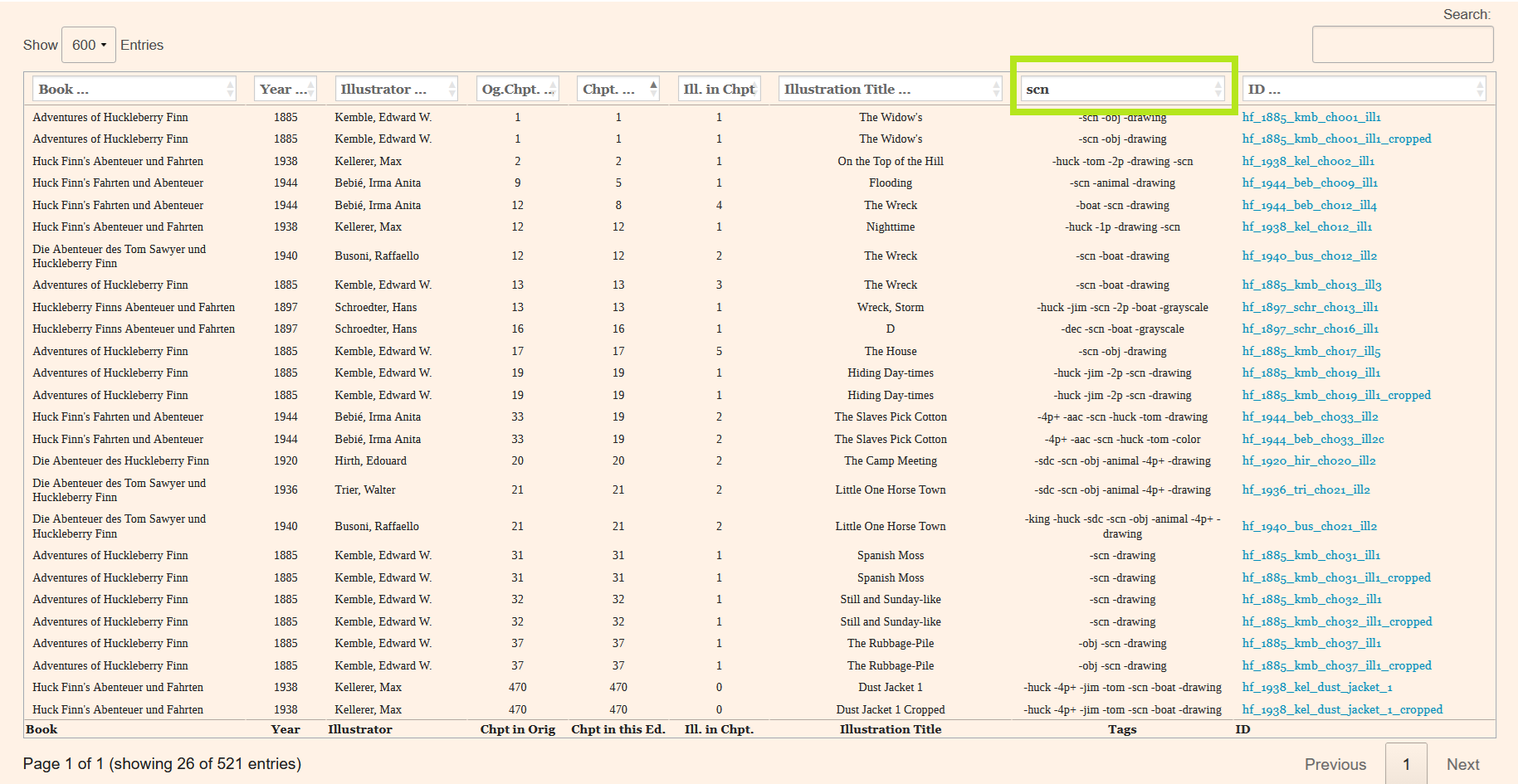Open hf_1938_kel_dust_jacket_1_cropped link

point(1342,709)
